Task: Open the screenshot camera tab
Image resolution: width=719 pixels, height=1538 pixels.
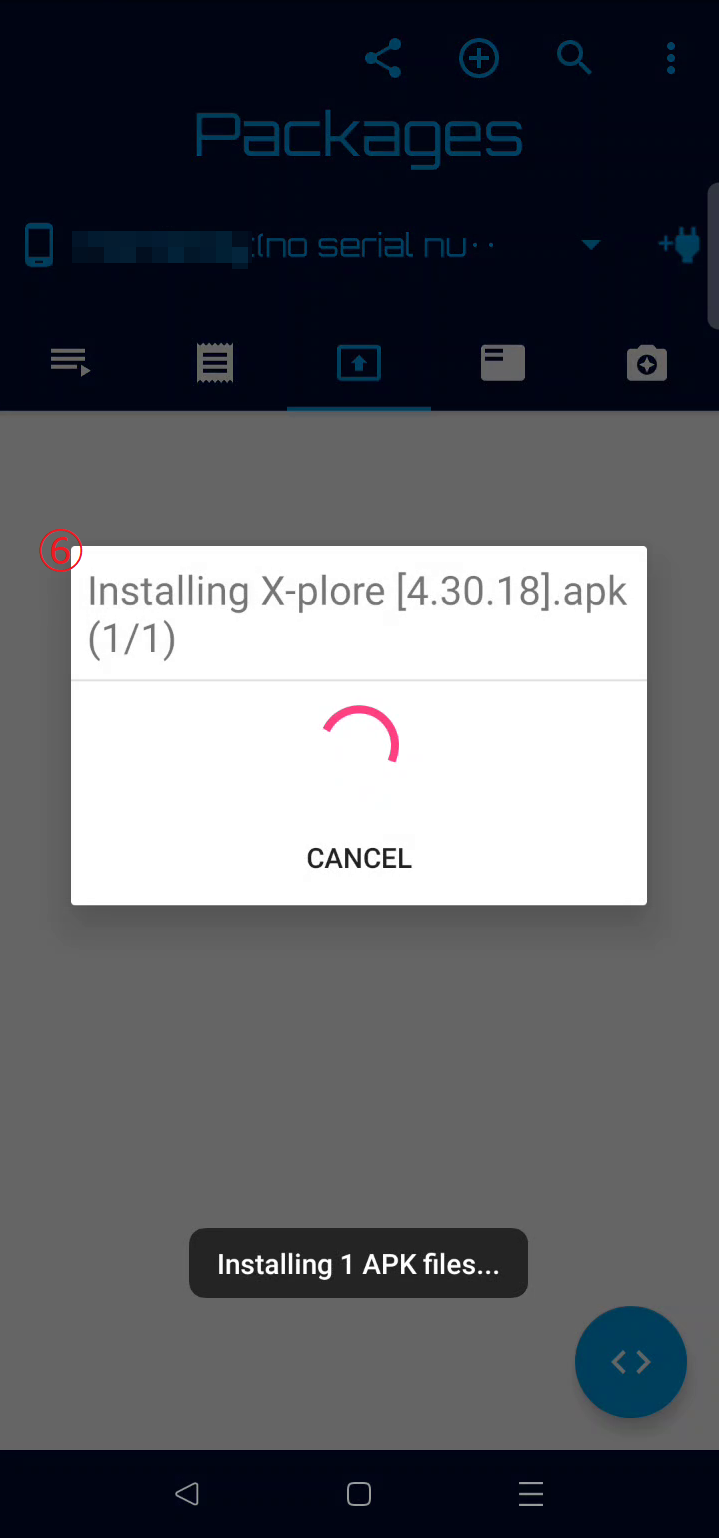Action: 647,362
